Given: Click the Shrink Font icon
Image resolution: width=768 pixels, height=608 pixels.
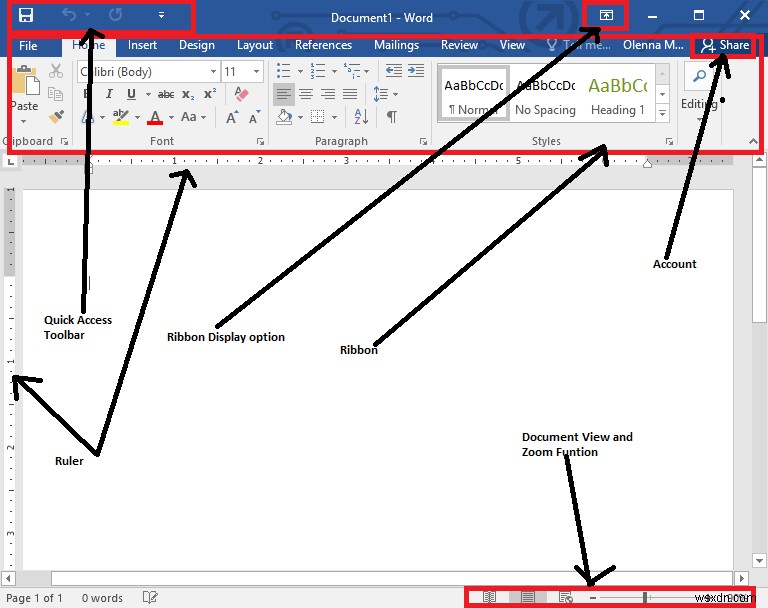Looking at the screenshot, I should 254,117.
